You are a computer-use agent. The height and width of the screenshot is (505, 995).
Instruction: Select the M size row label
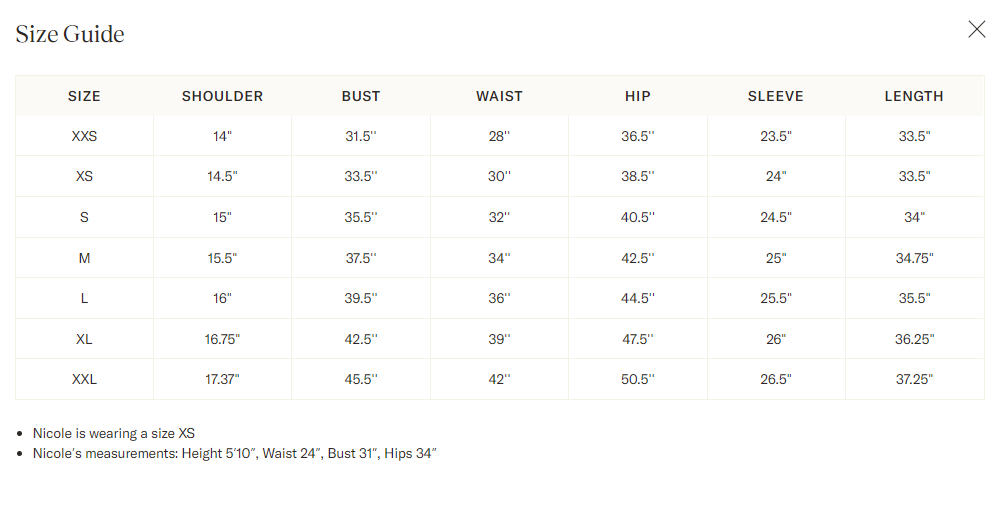point(84,258)
